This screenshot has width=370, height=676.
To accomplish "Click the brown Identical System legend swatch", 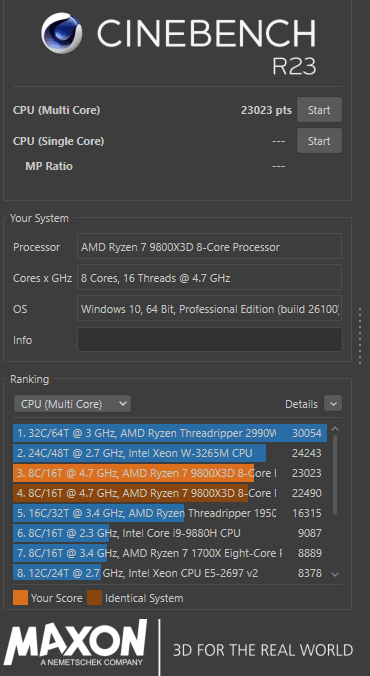I will pos(94,598).
